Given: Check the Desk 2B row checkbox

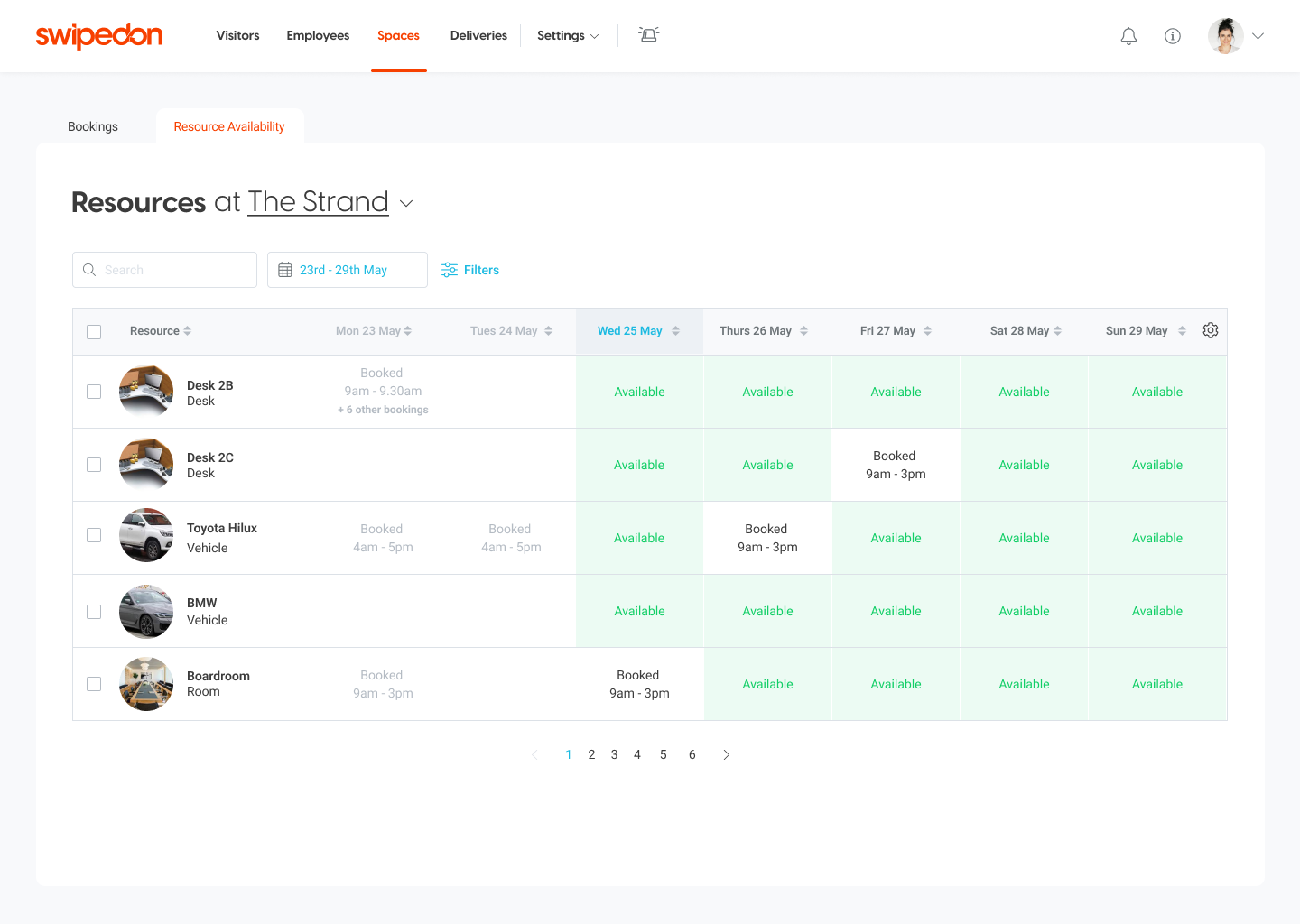Looking at the screenshot, I should point(94,391).
